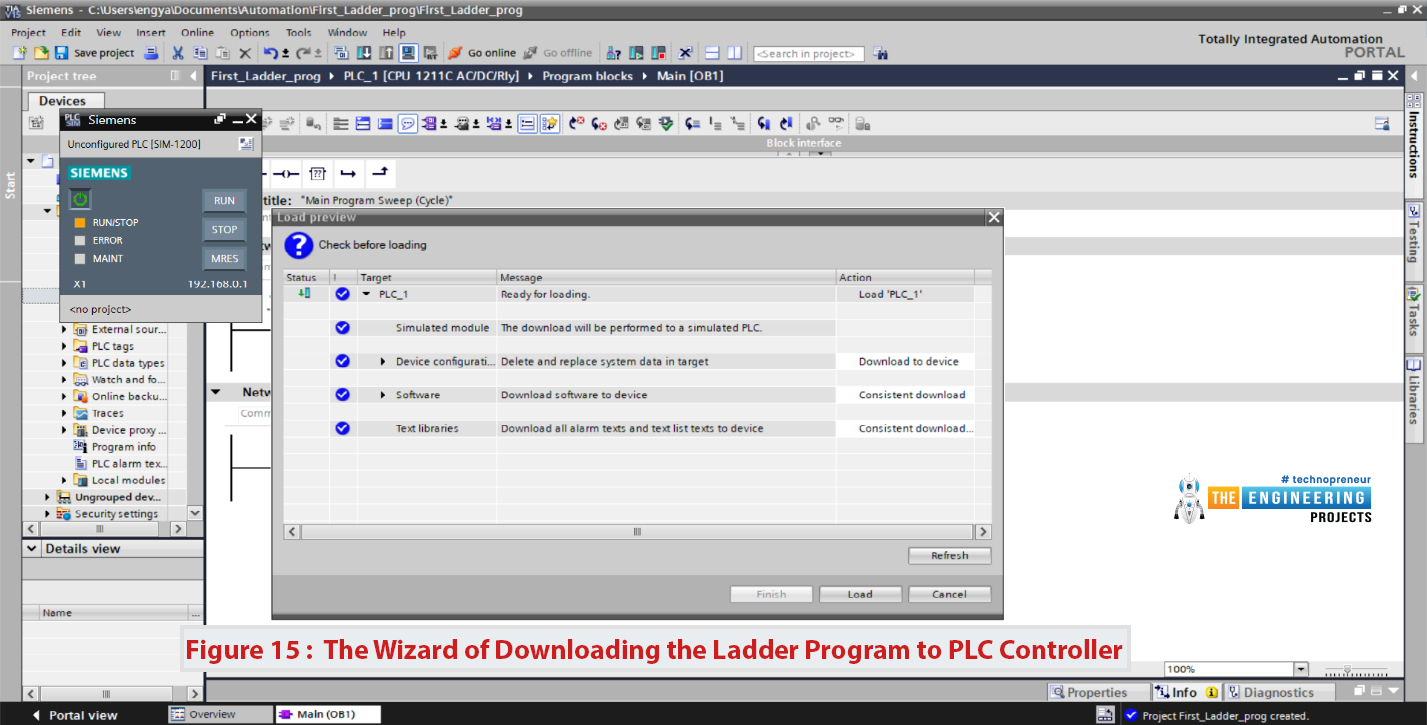
Task: Expand Security settings node
Action: [48, 514]
